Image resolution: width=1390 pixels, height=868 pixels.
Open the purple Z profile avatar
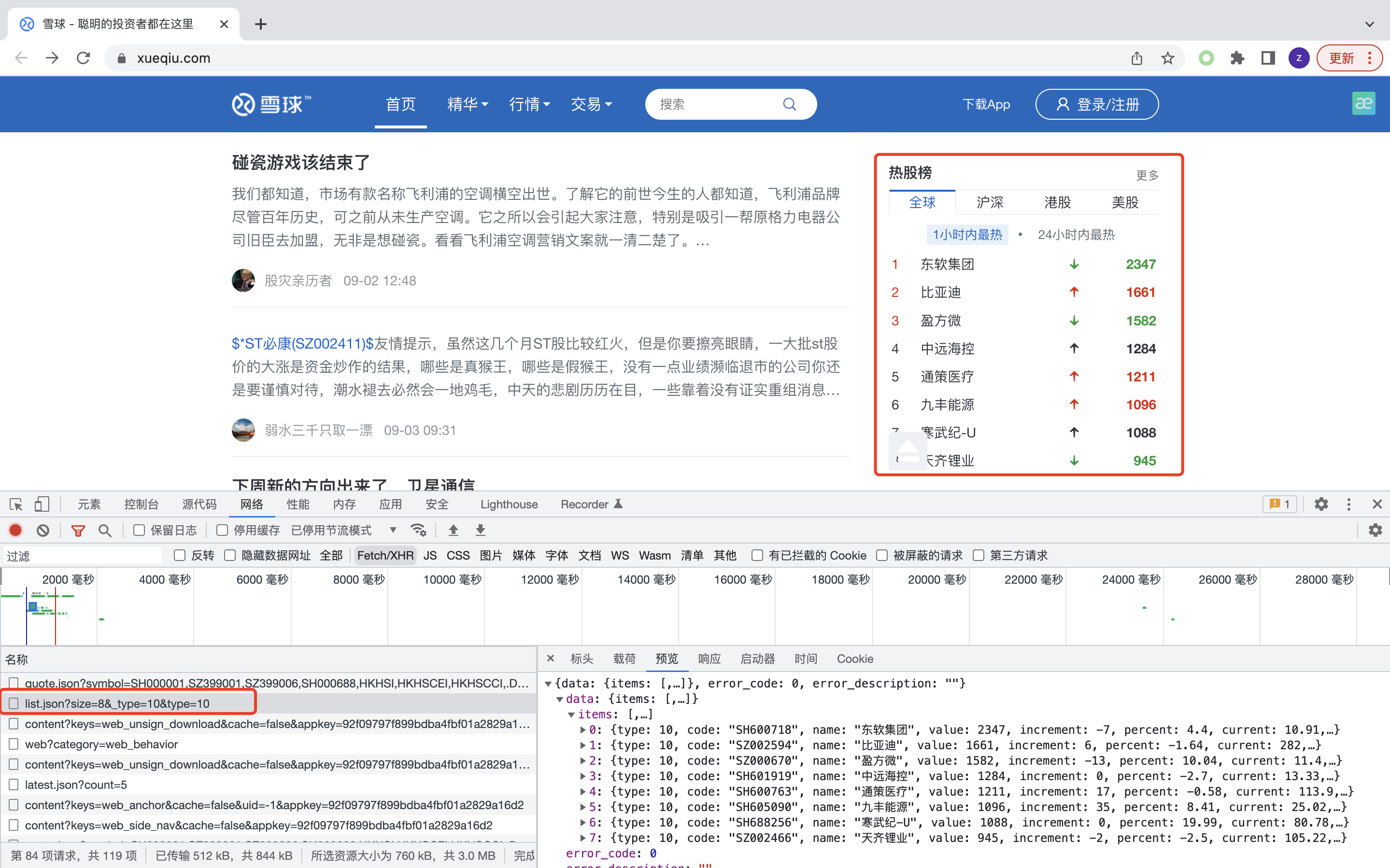[1299, 58]
